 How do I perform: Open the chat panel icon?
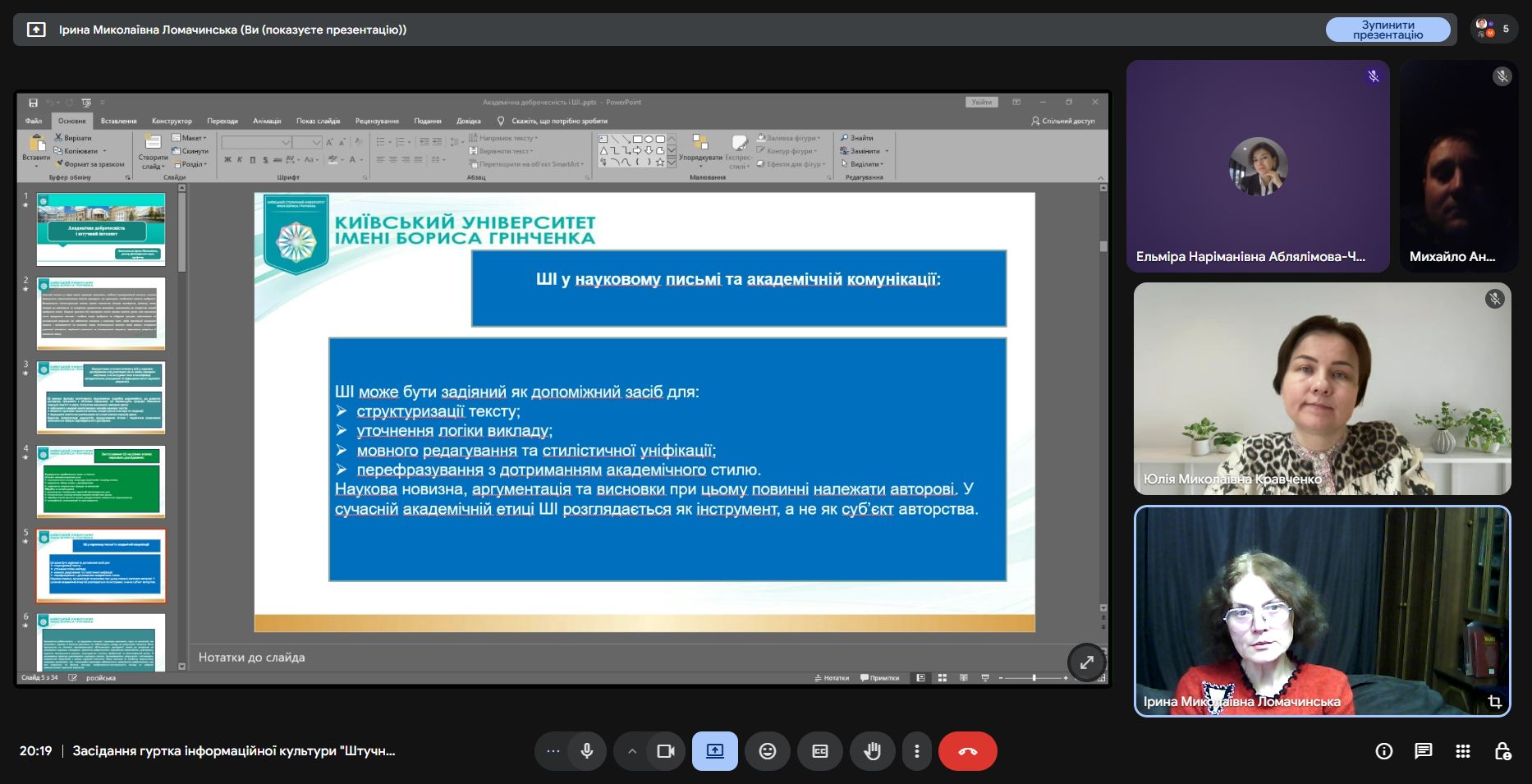point(1423,751)
